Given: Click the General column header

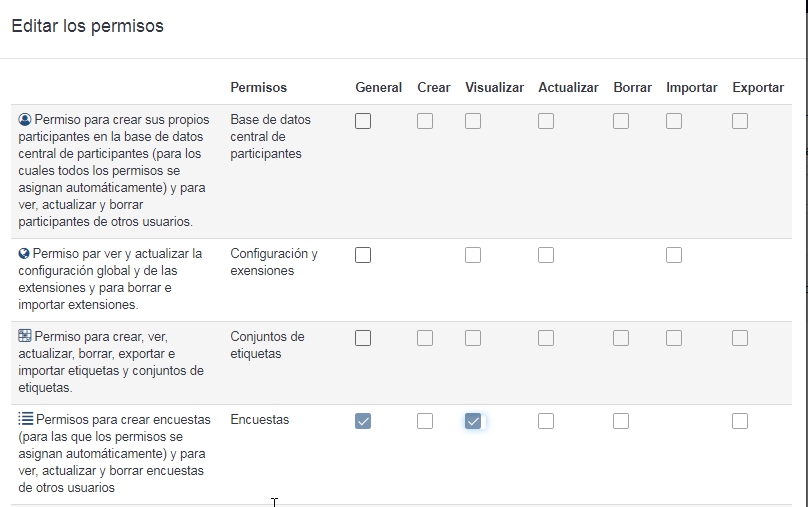Looking at the screenshot, I should 378,87.
